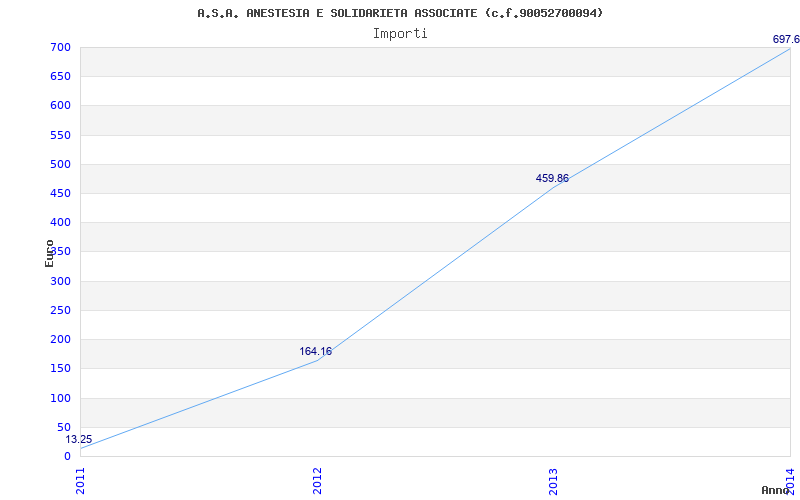Click the 2012 x-axis label
800x500 pixels.
coord(317,482)
